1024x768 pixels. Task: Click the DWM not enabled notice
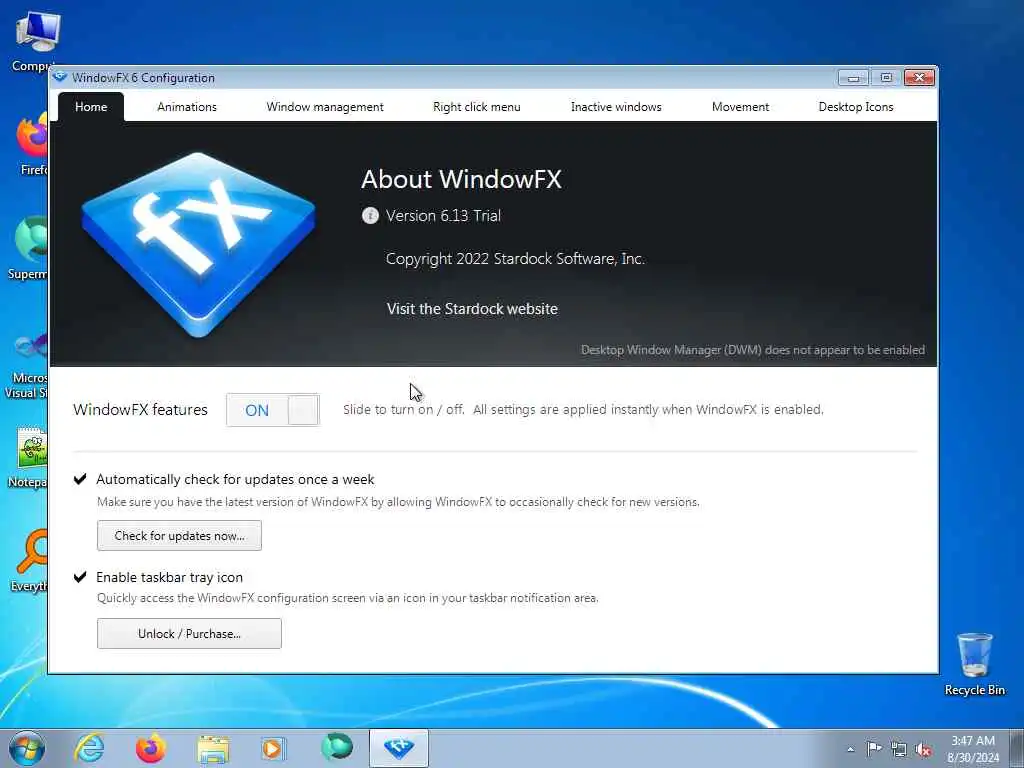pyautogui.click(x=753, y=350)
